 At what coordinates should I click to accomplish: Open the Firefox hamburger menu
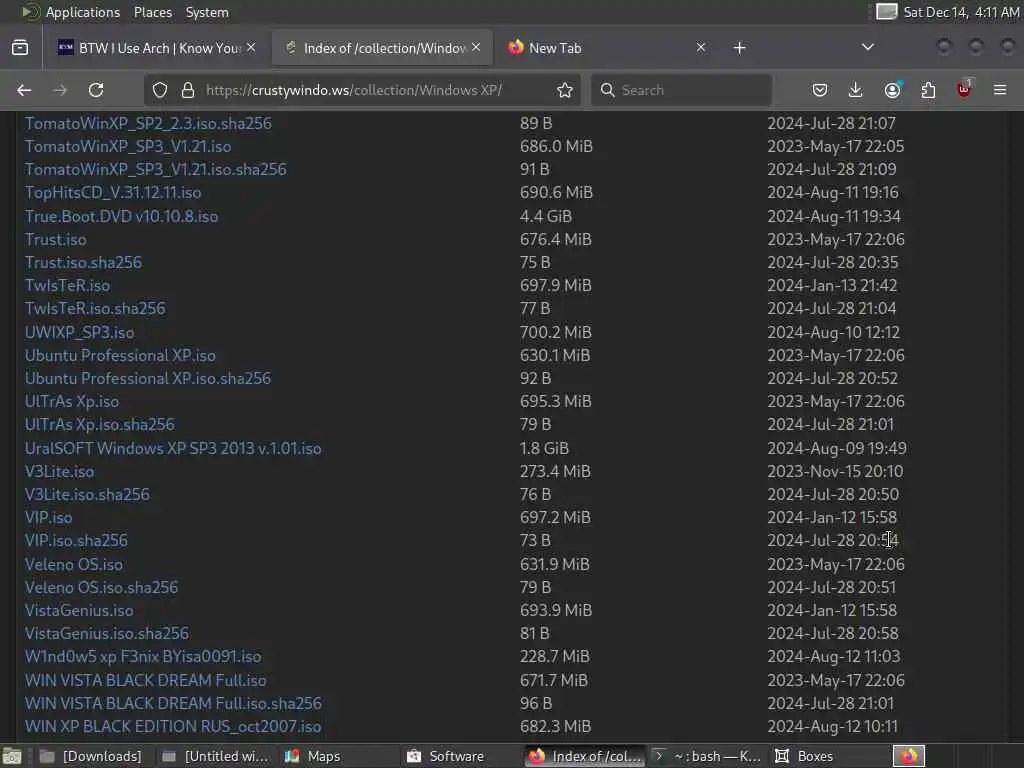1000,90
